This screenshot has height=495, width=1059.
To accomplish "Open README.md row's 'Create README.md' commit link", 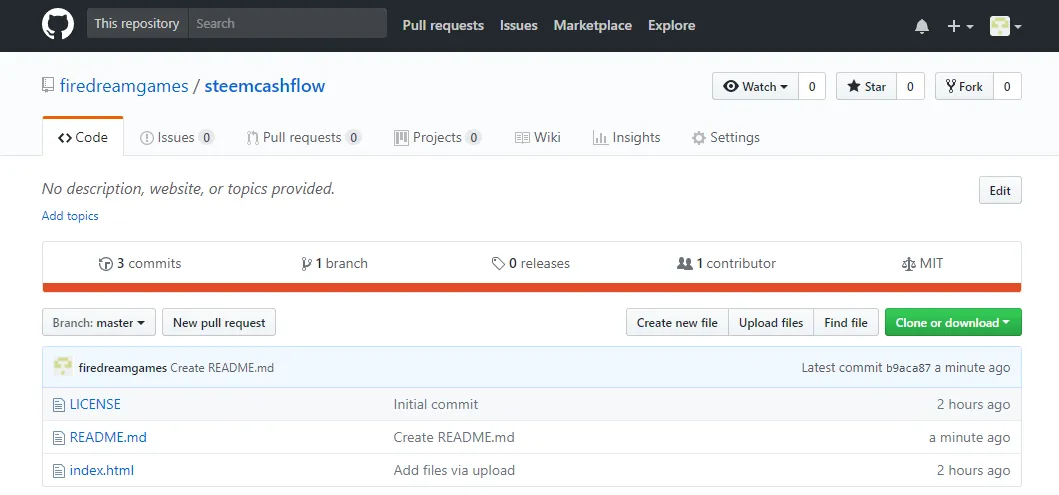I will tap(454, 438).
